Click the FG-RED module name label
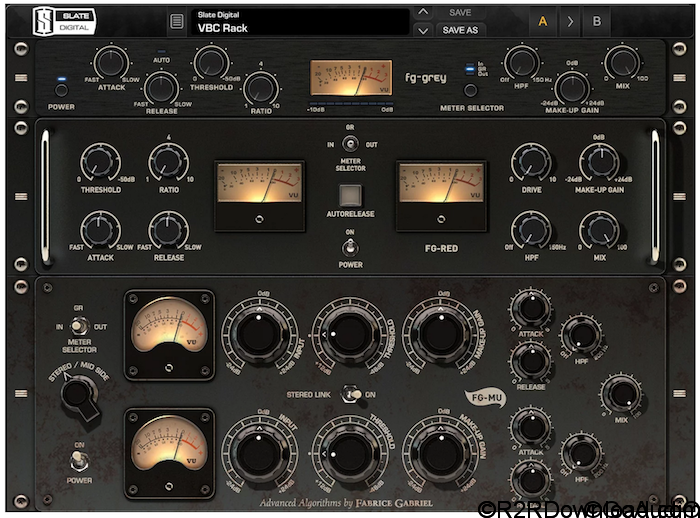The height and width of the screenshot is (518, 700). 442,249
